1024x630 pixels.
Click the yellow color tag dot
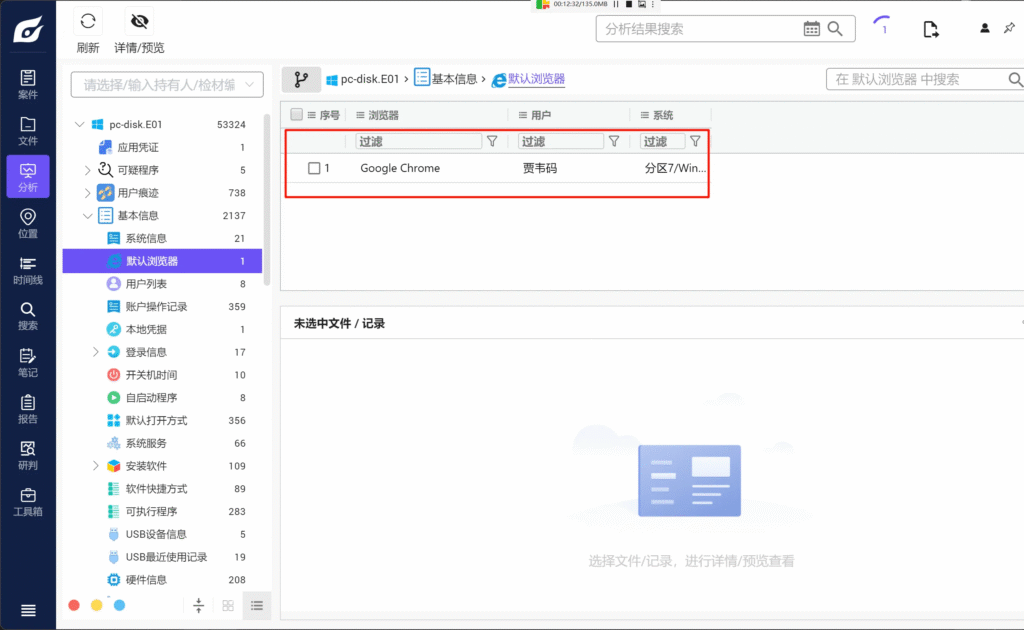pos(97,605)
